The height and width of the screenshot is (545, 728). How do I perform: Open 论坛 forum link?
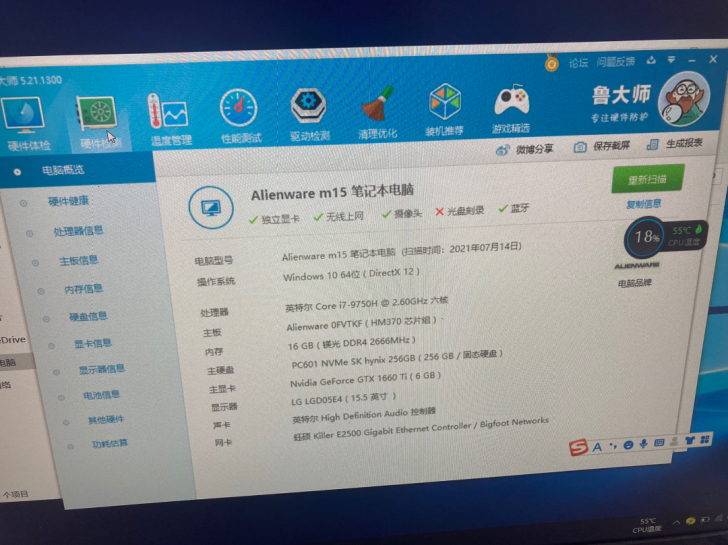578,63
